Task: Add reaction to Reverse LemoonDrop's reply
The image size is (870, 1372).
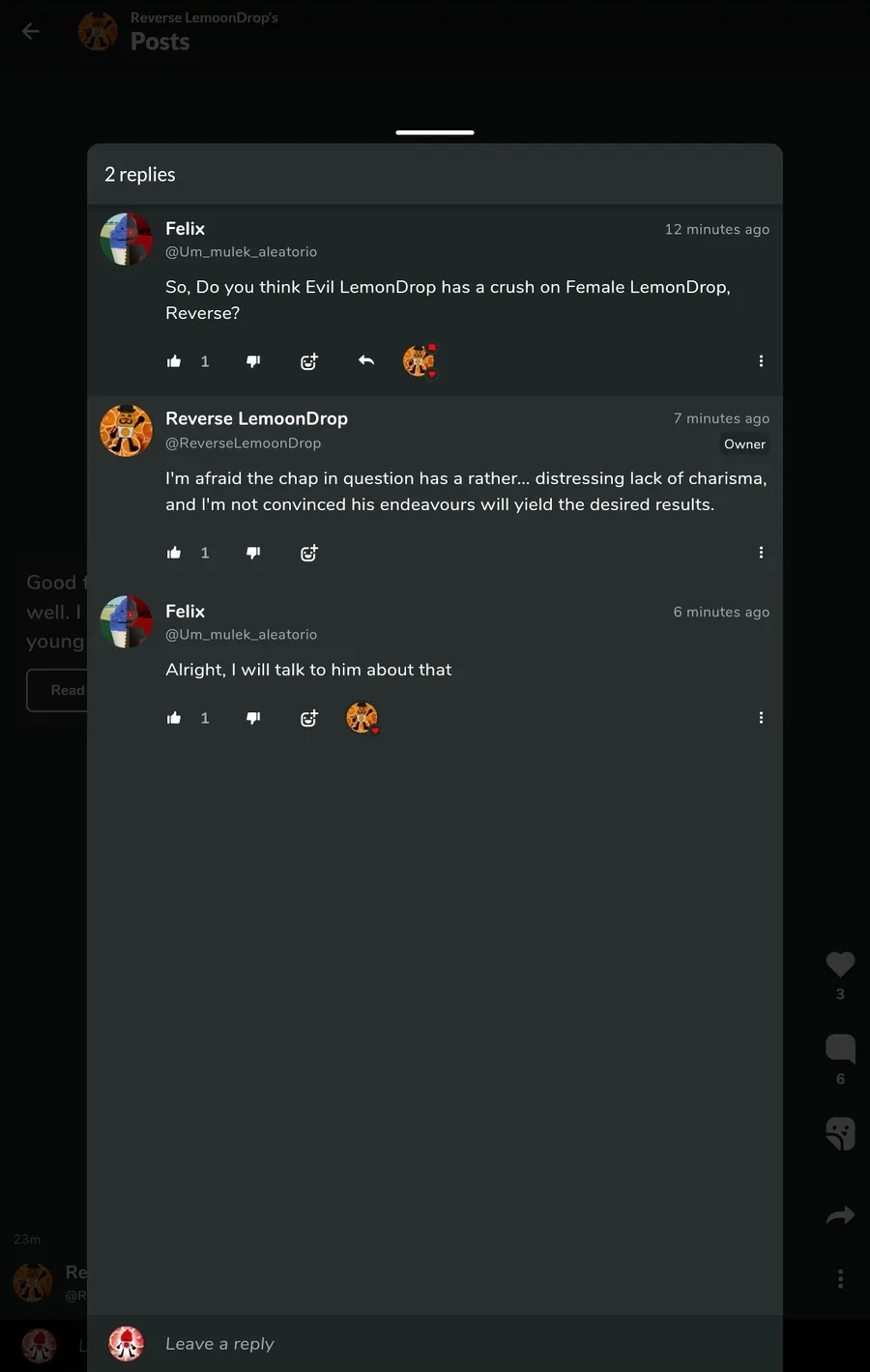Action: coord(309,553)
